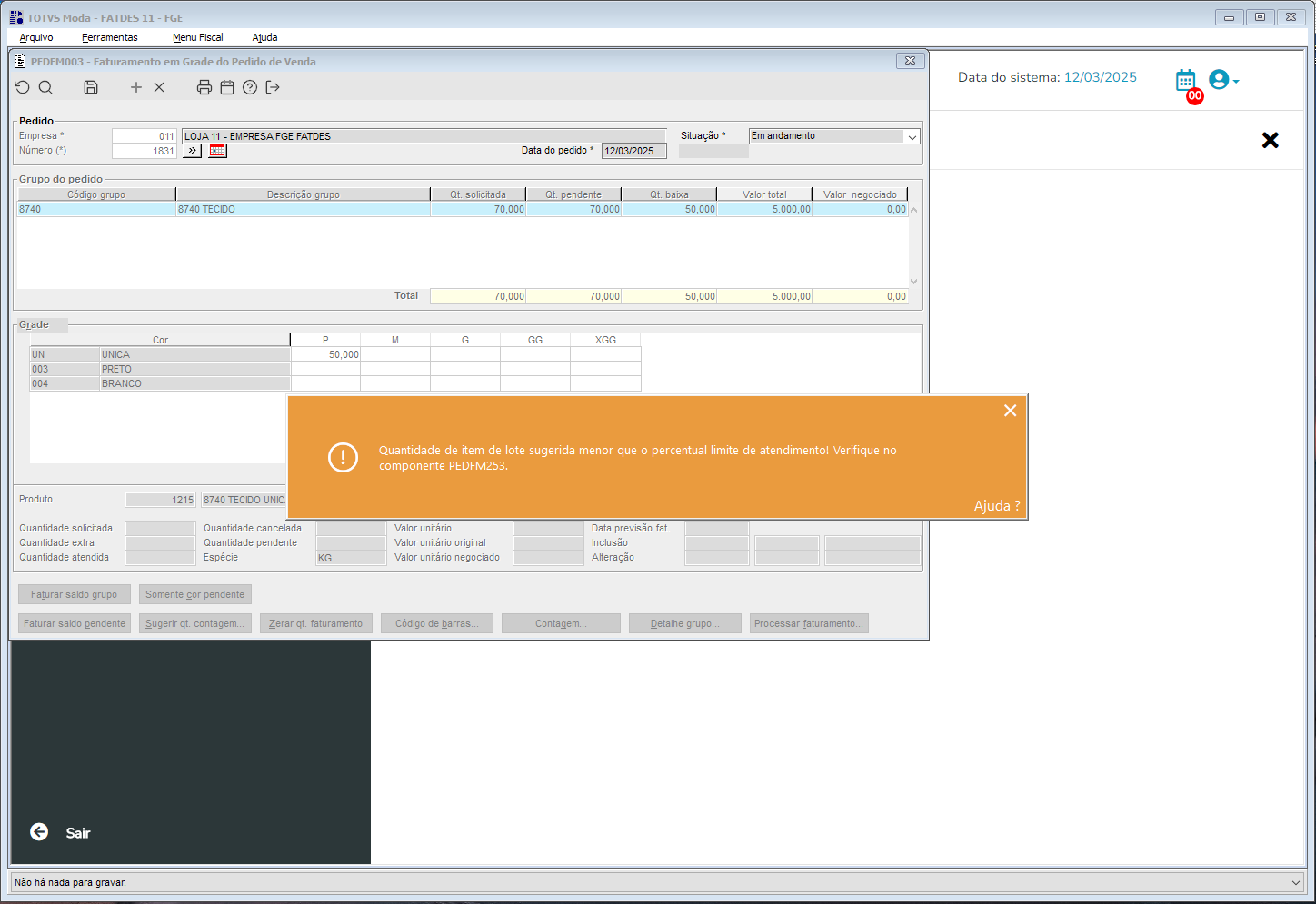This screenshot has width=1316, height=904.
Task: Click the M size column header
Action: click(395, 340)
